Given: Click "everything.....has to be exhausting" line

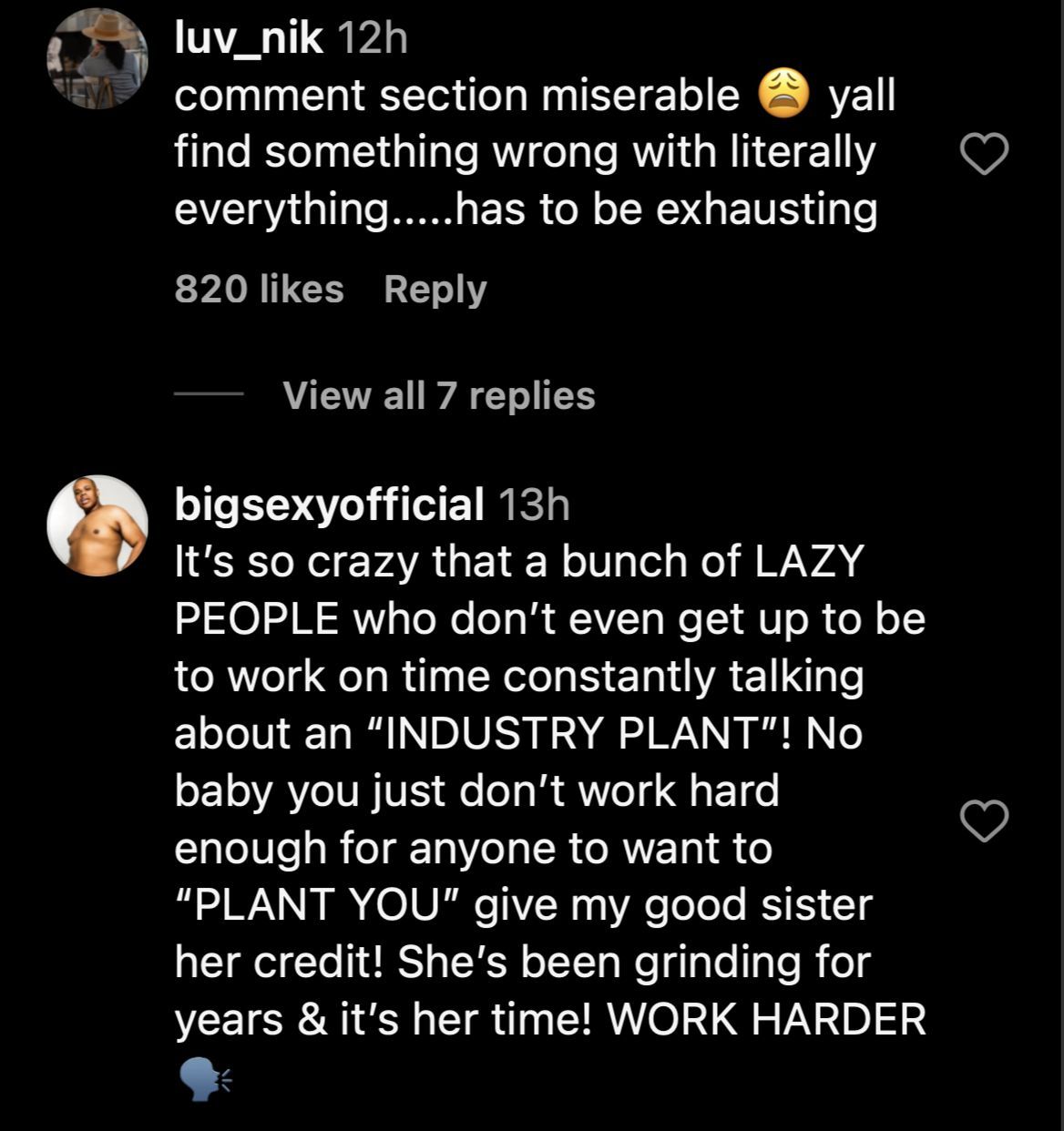Looking at the screenshot, I should point(526,209).
